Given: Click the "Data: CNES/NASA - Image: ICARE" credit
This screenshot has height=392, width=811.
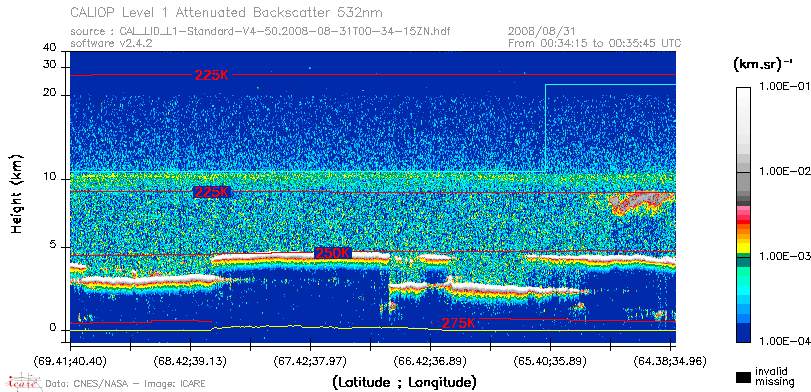Looking at the screenshot, I should [126, 384].
